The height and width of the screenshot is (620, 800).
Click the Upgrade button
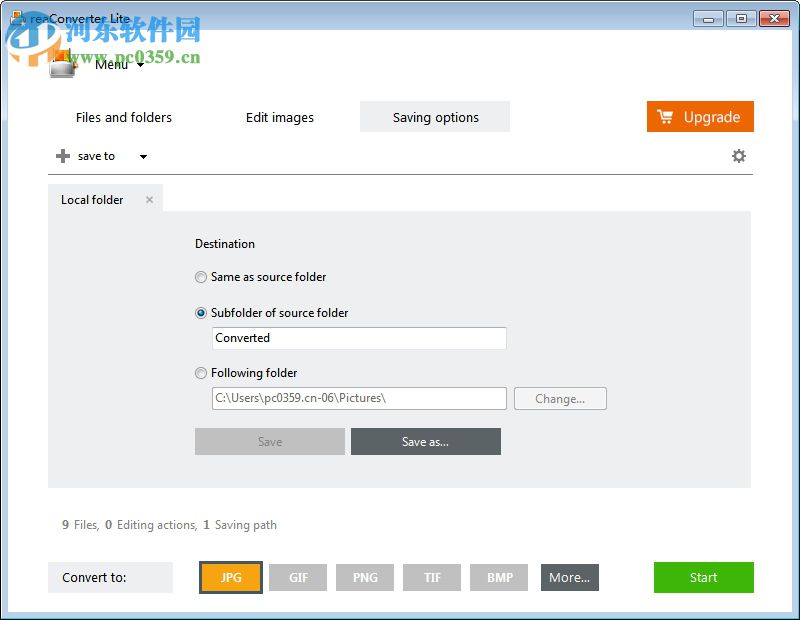tap(700, 116)
